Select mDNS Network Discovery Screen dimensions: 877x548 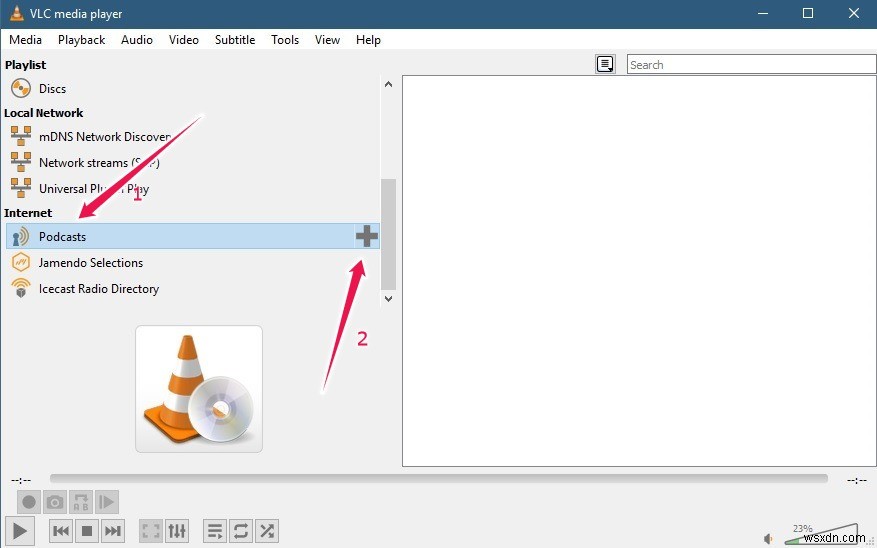[x=105, y=137]
